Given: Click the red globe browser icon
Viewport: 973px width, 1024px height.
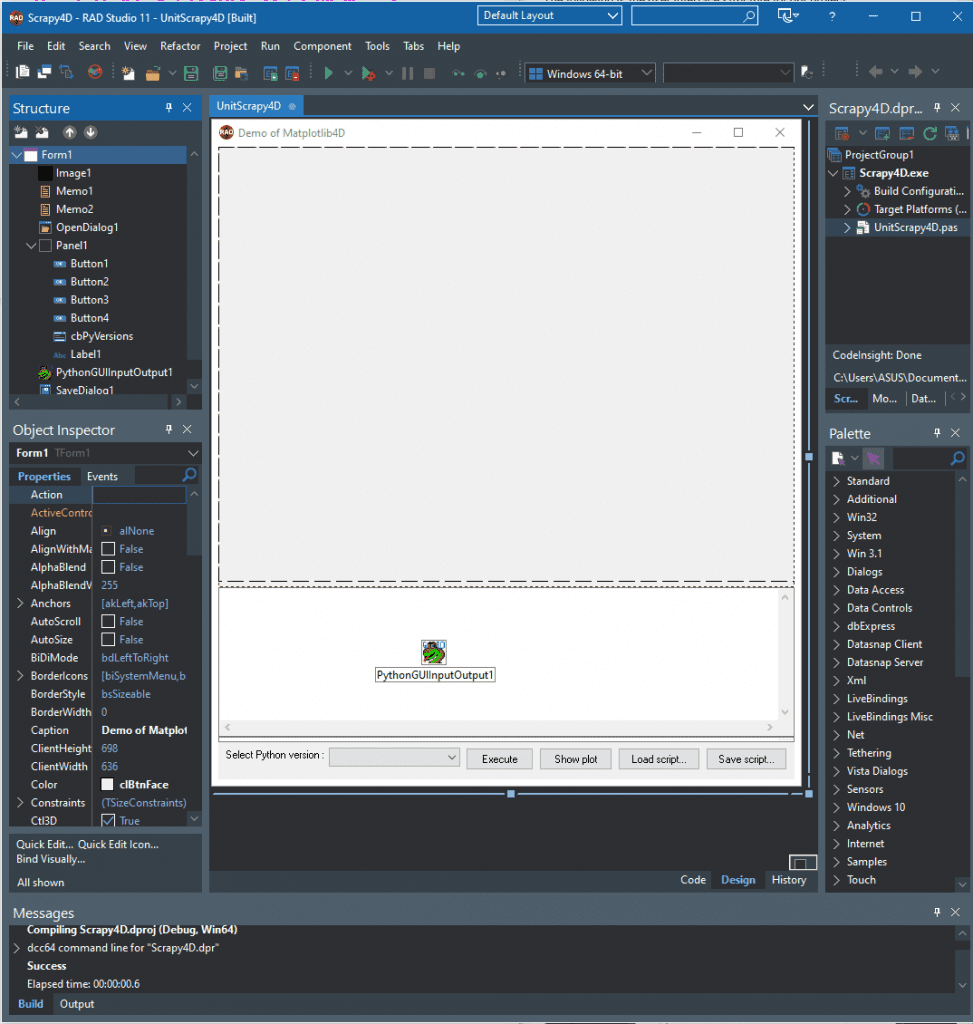Looking at the screenshot, I should coord(95,72).
